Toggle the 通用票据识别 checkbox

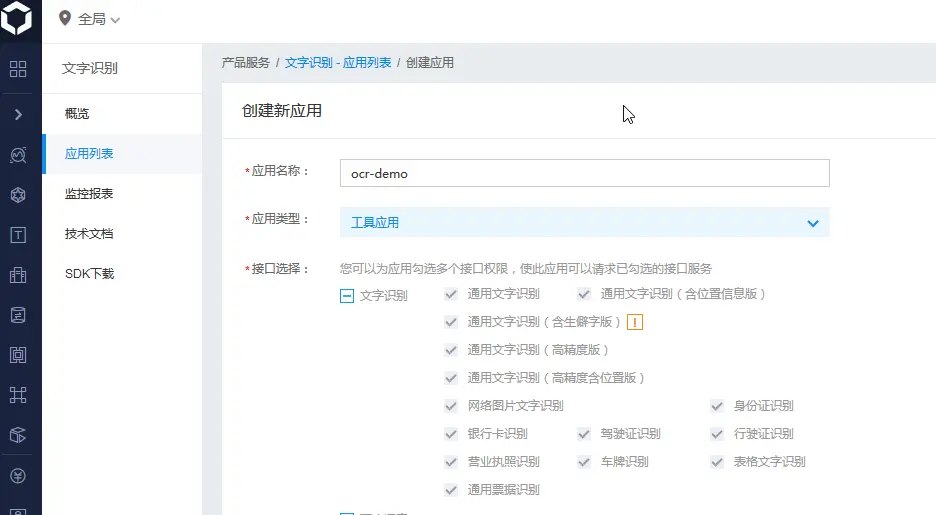pyautogui.click(x=451, y=490)
